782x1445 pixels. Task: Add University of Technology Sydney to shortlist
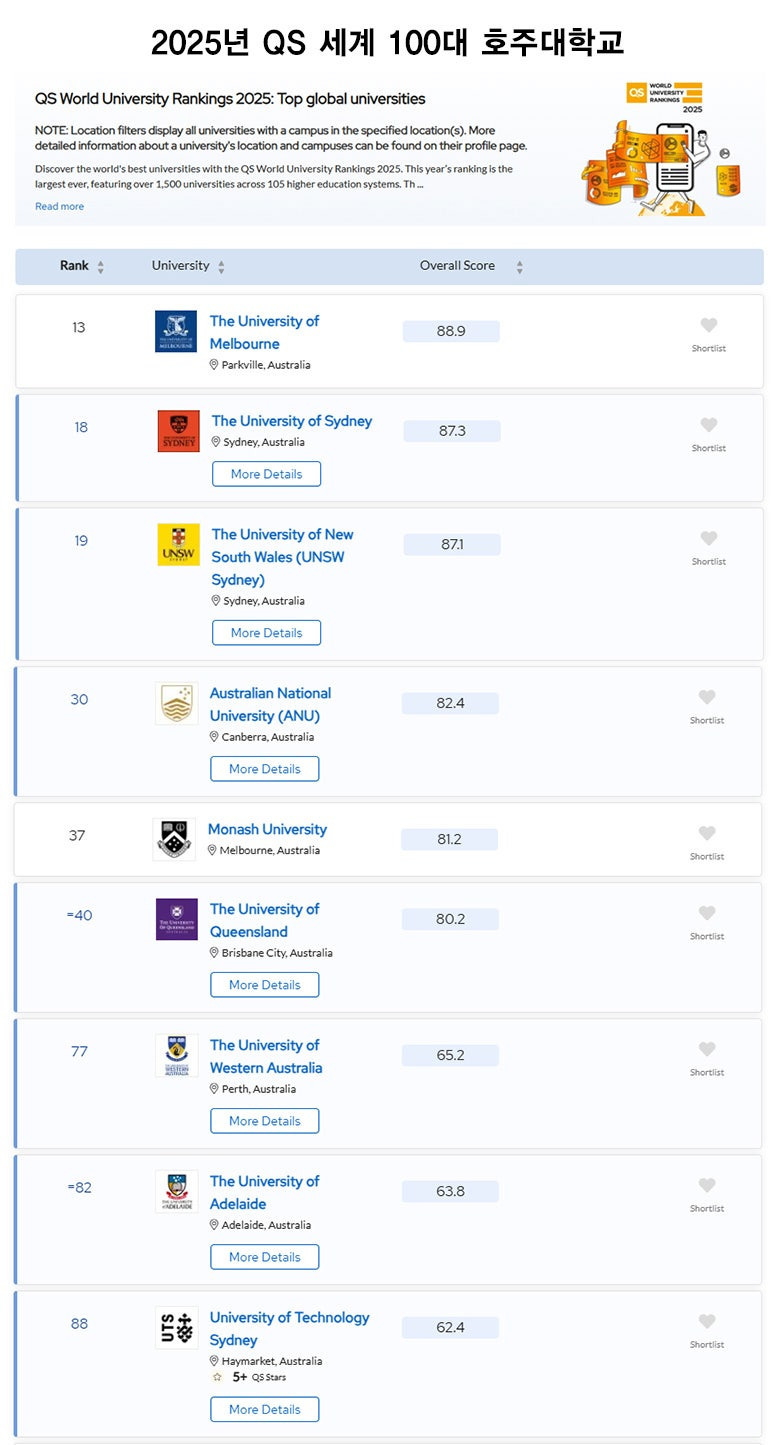(706, 1322)
